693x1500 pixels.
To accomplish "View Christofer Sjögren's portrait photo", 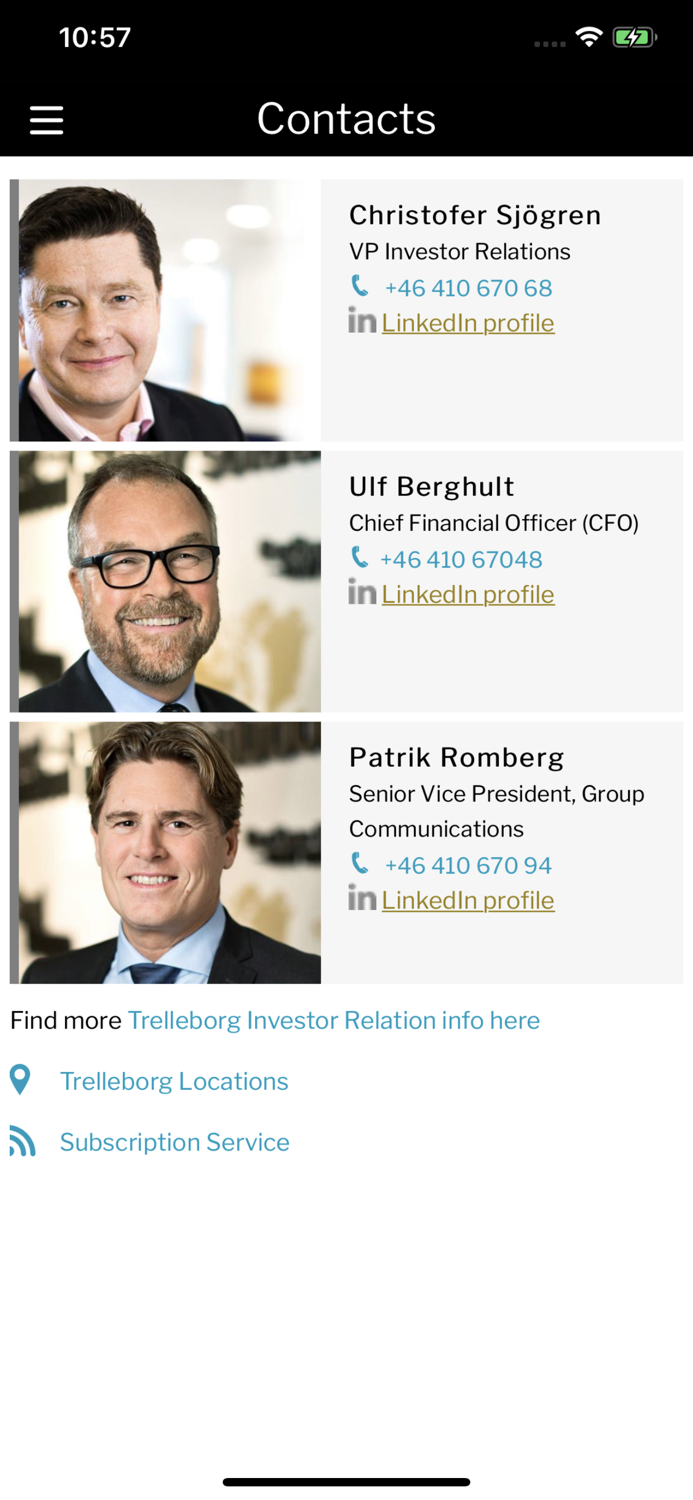I will 165,309.
